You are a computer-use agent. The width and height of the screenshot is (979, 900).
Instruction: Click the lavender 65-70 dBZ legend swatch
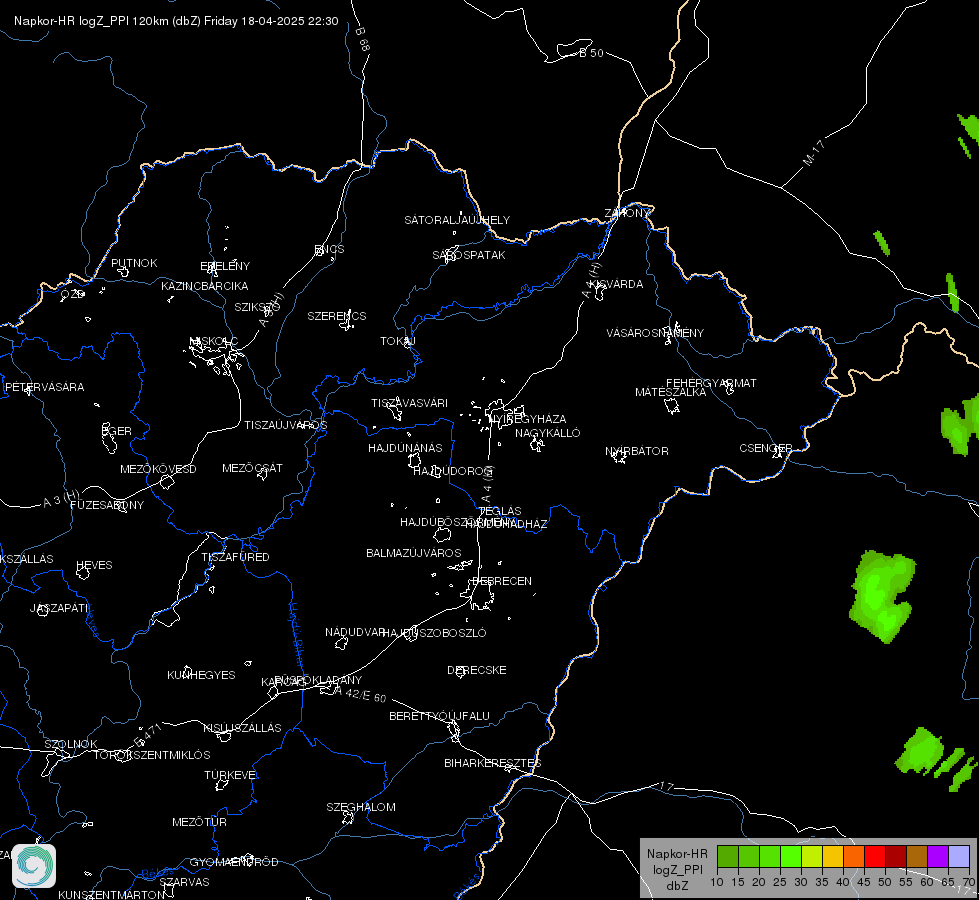tap(959, 857)
